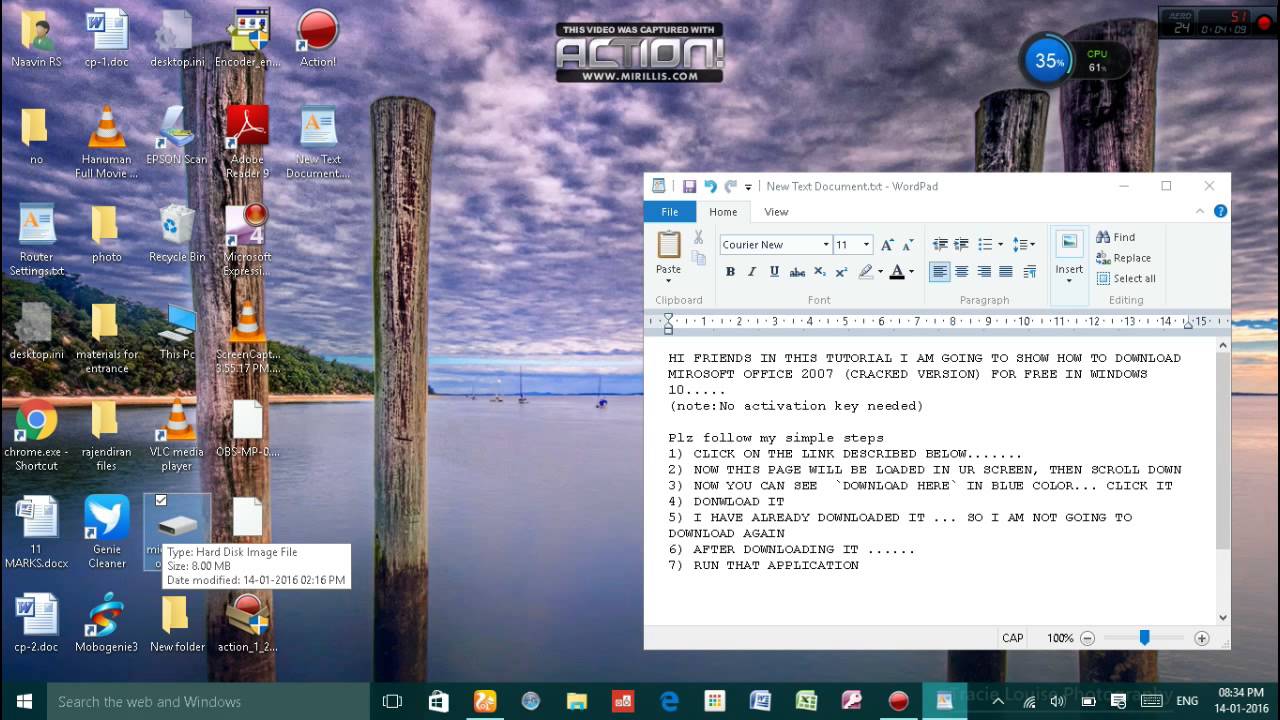Click the WordPad Help question mark icon
Image resolution: width=1280 pixels, height=720 pixels.
pyautogui.click(x=1220, y=211)
